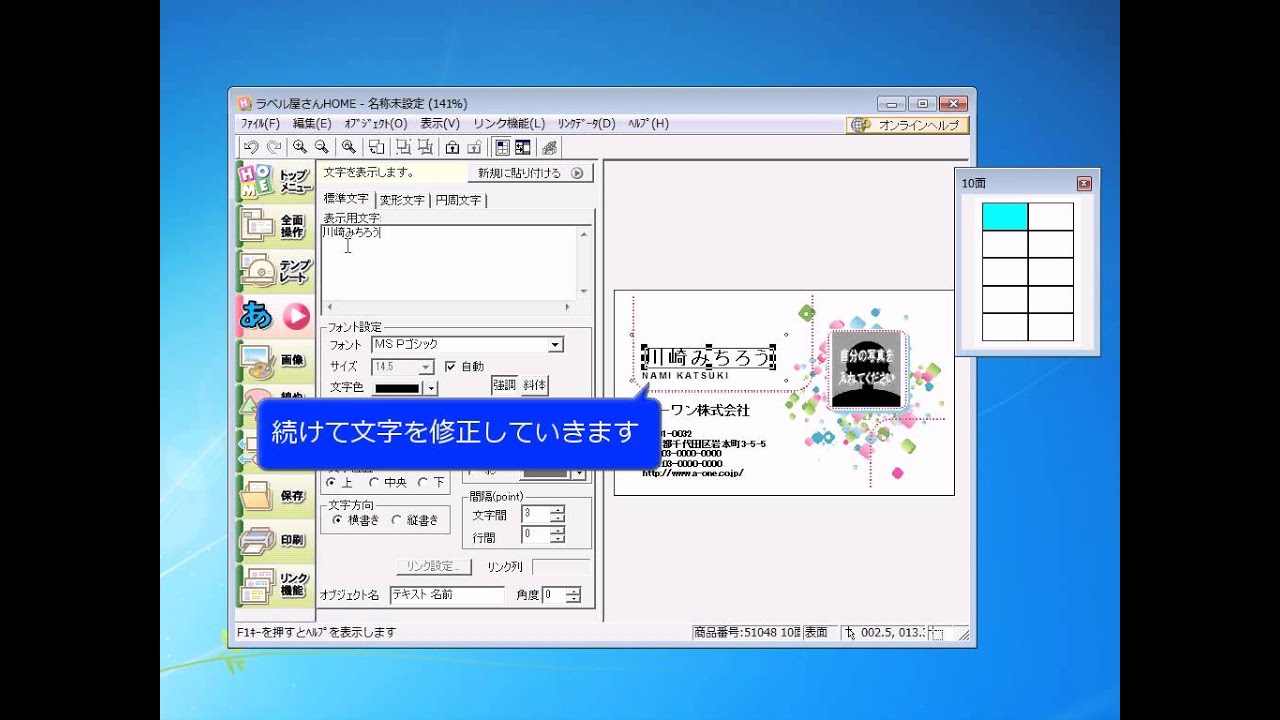Open the 画像 image sidebar button

coord(275,360)
